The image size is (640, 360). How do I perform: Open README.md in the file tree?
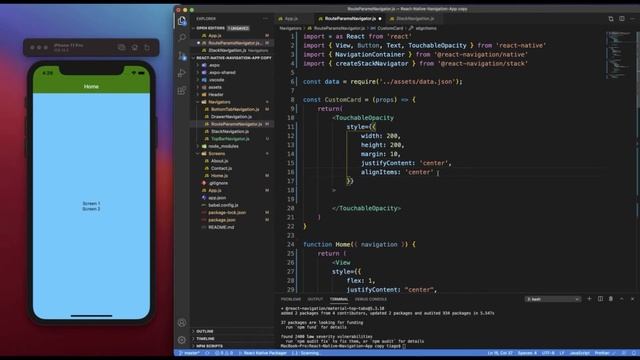[x=221, y=227]
